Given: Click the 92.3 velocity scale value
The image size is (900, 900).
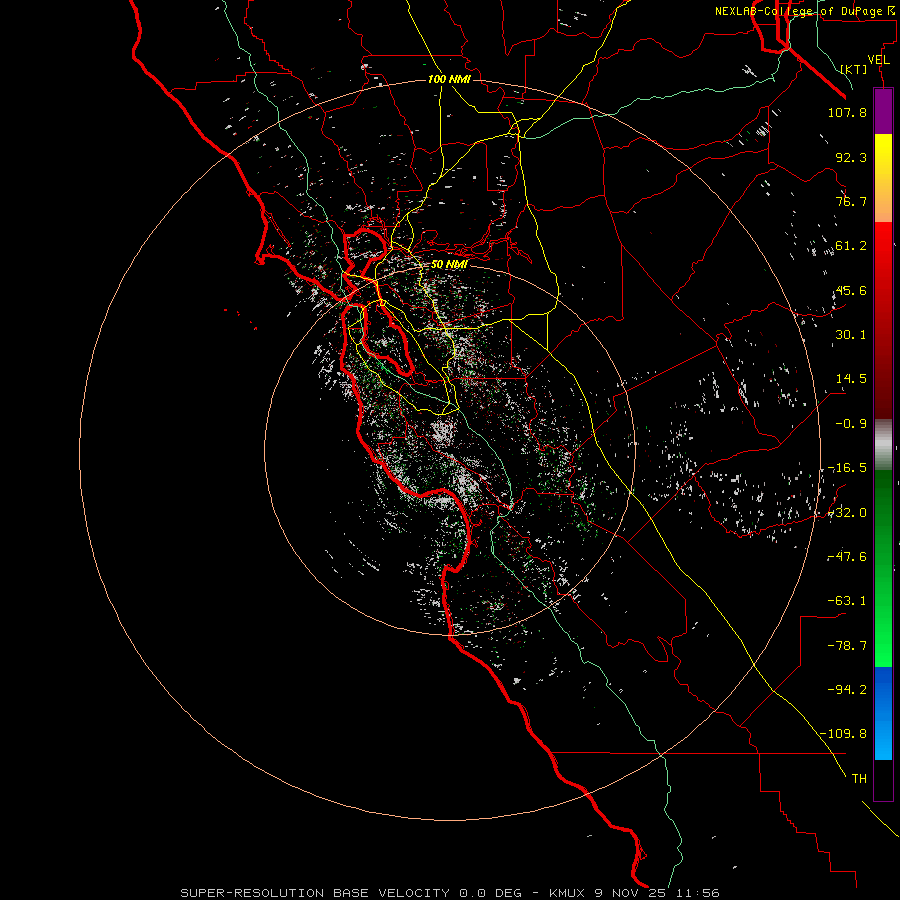Looking at the screenshot, I should [851, 157].
